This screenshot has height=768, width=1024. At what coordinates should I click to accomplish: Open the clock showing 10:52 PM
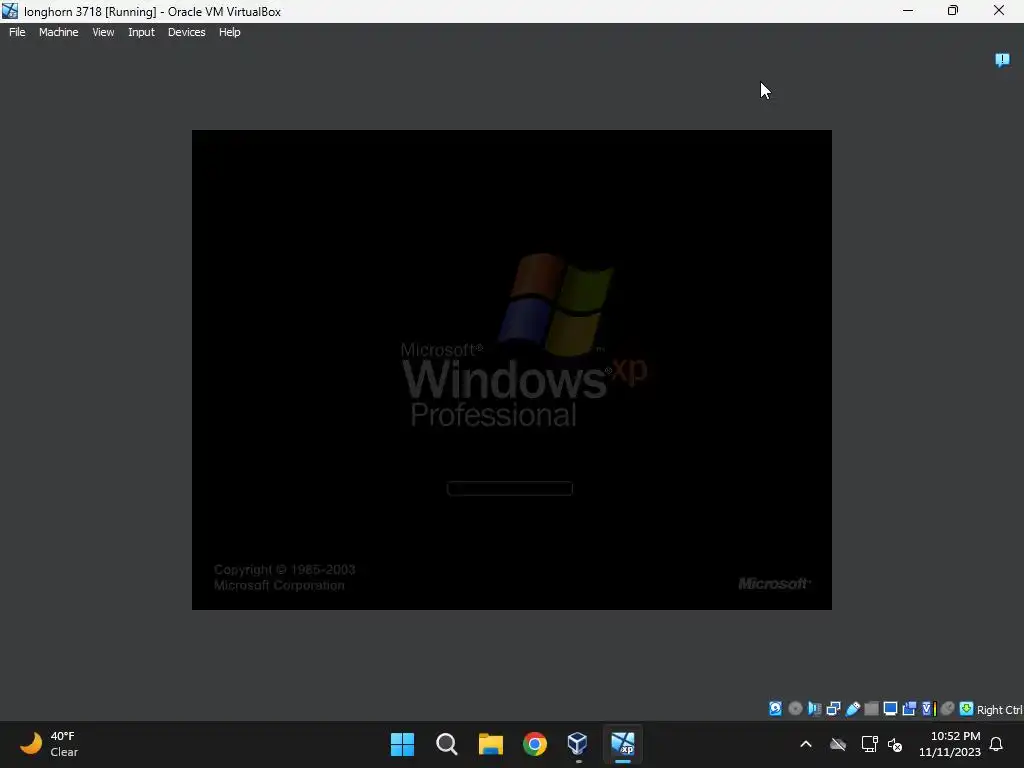(x=950, y=744)
